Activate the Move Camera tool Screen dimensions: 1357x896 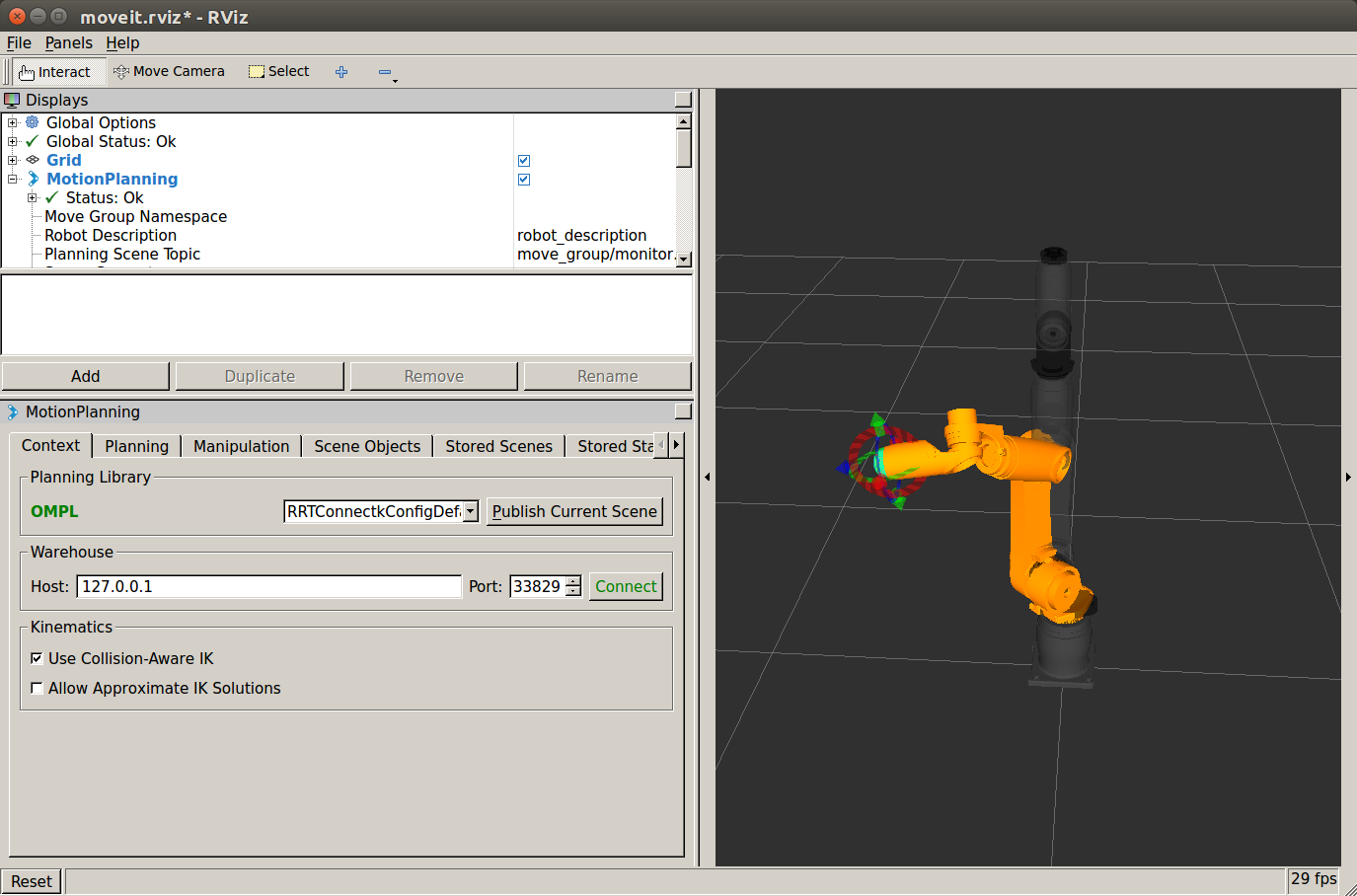[x=169, y=72]
